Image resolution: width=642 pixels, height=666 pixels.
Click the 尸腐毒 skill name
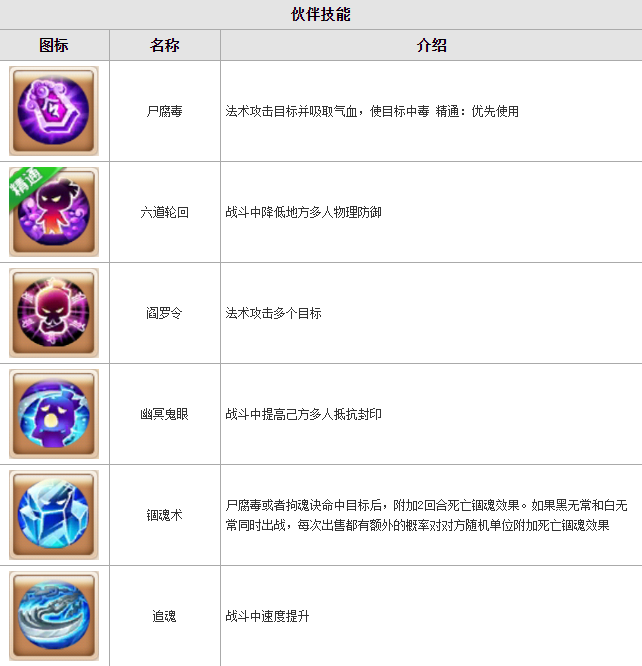click(164, 111)
